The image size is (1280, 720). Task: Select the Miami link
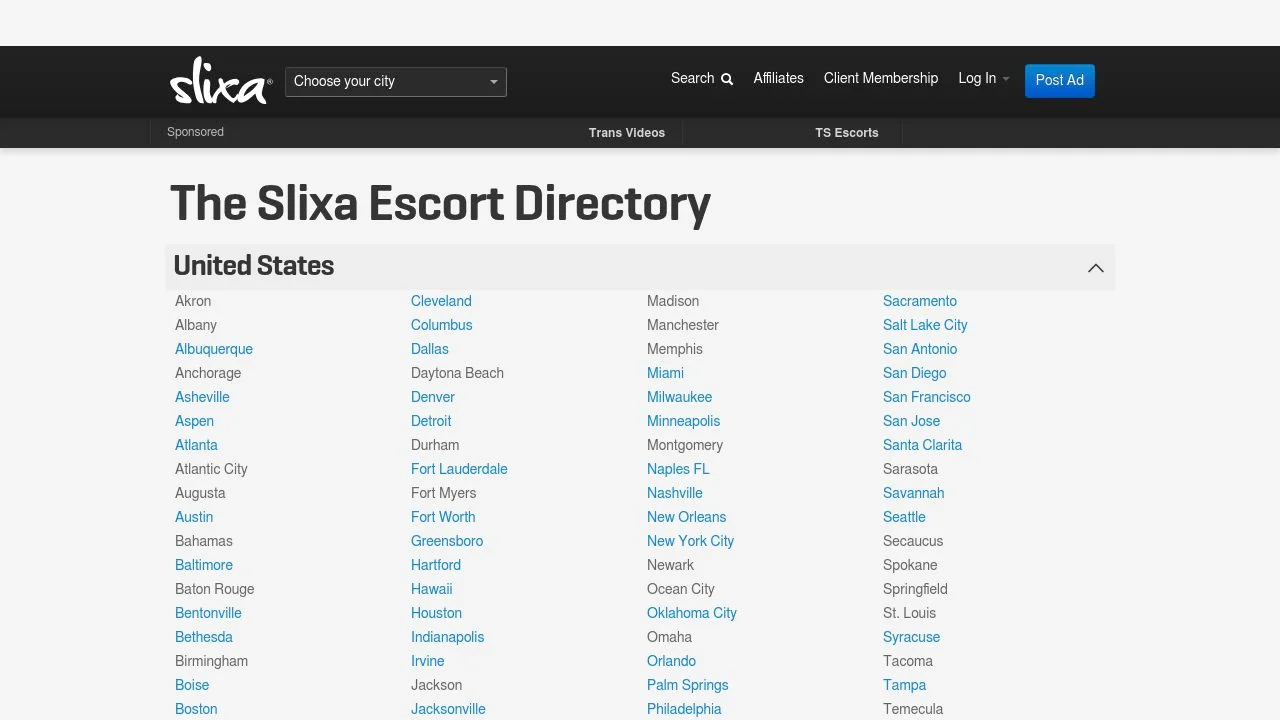[665, 373]
